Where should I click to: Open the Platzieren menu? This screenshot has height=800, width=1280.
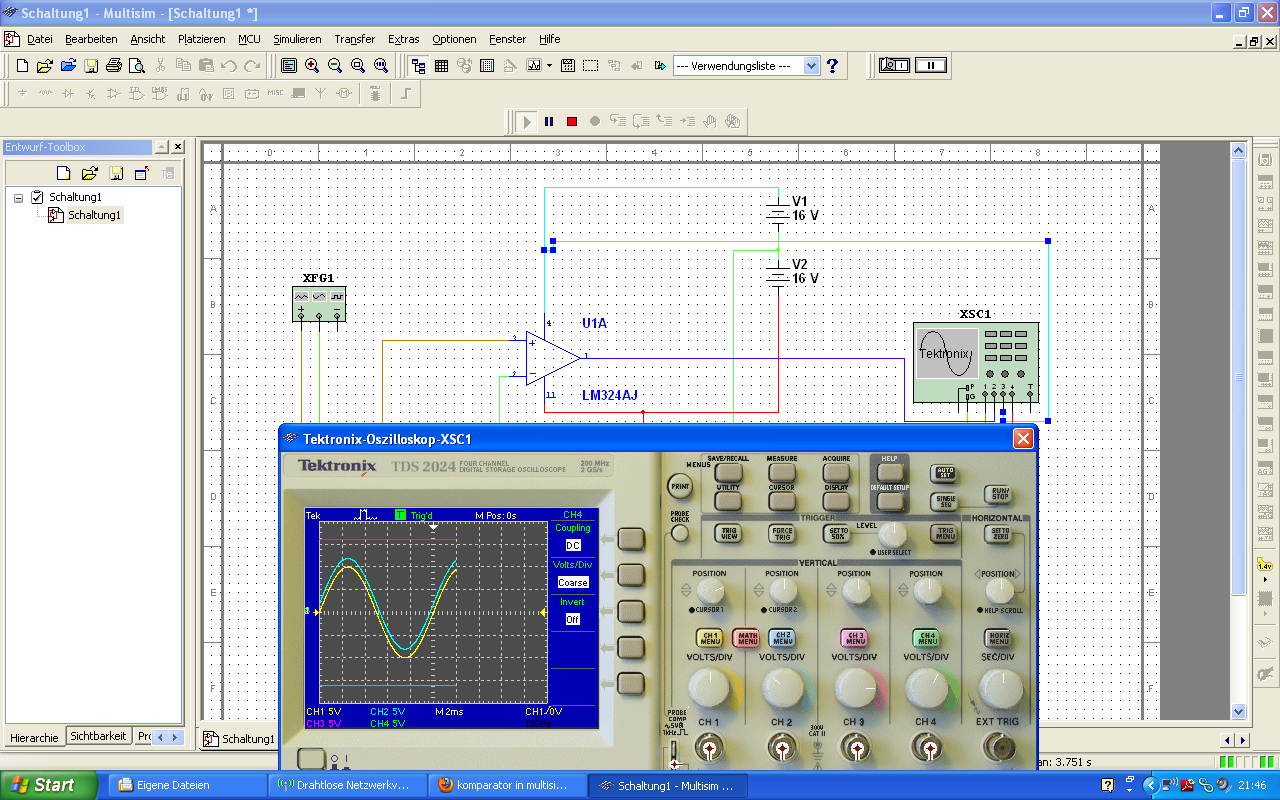[202, 39]
